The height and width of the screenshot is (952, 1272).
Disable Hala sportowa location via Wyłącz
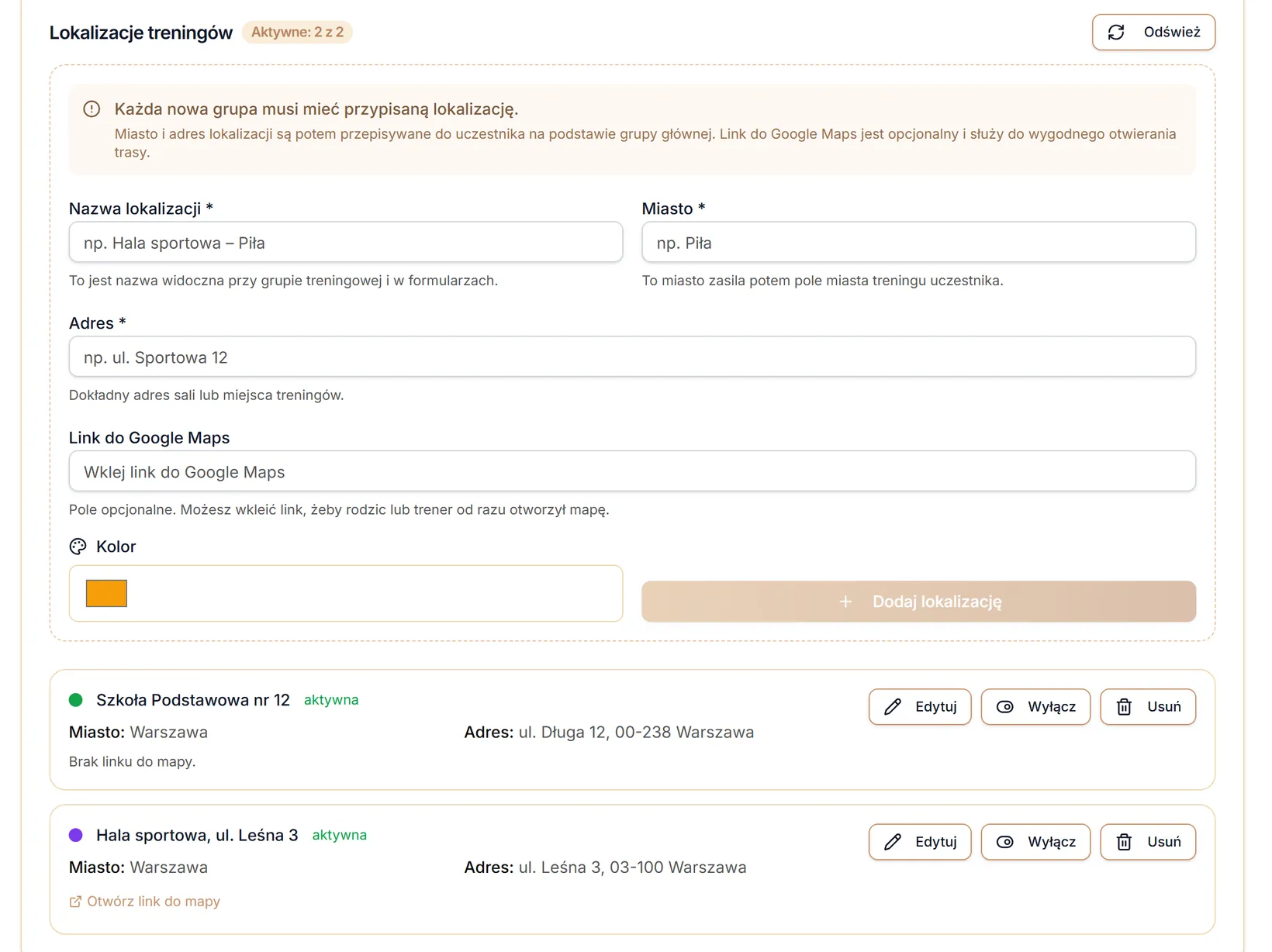tap(1035, 842)
